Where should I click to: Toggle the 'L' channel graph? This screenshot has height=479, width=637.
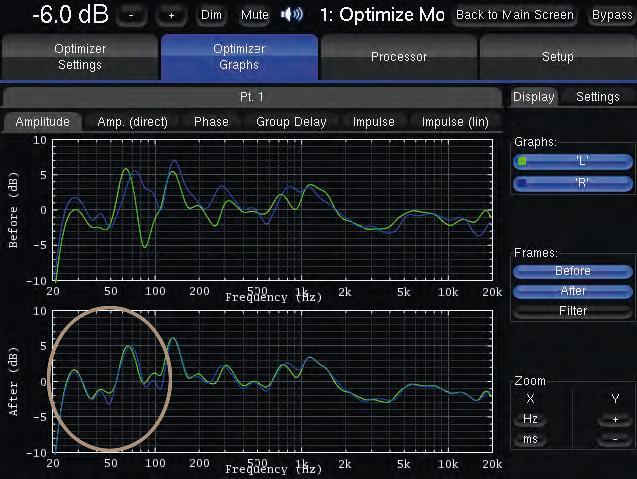coord(572,162)
